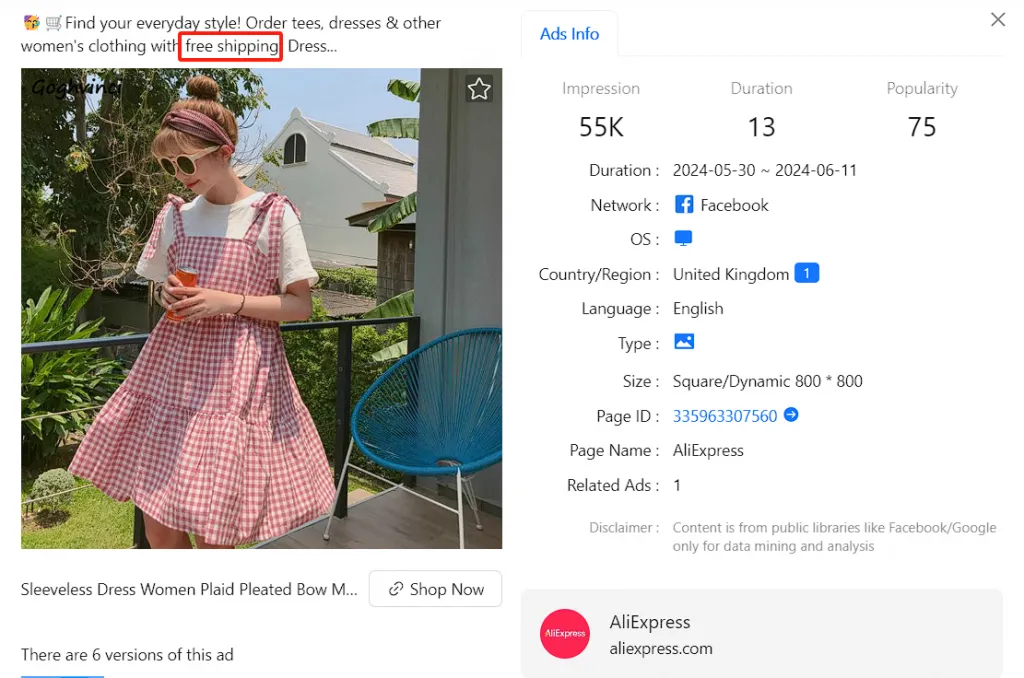Click the 55K impression value
This screenshot has height=678, width=1024.
point(601,127)
